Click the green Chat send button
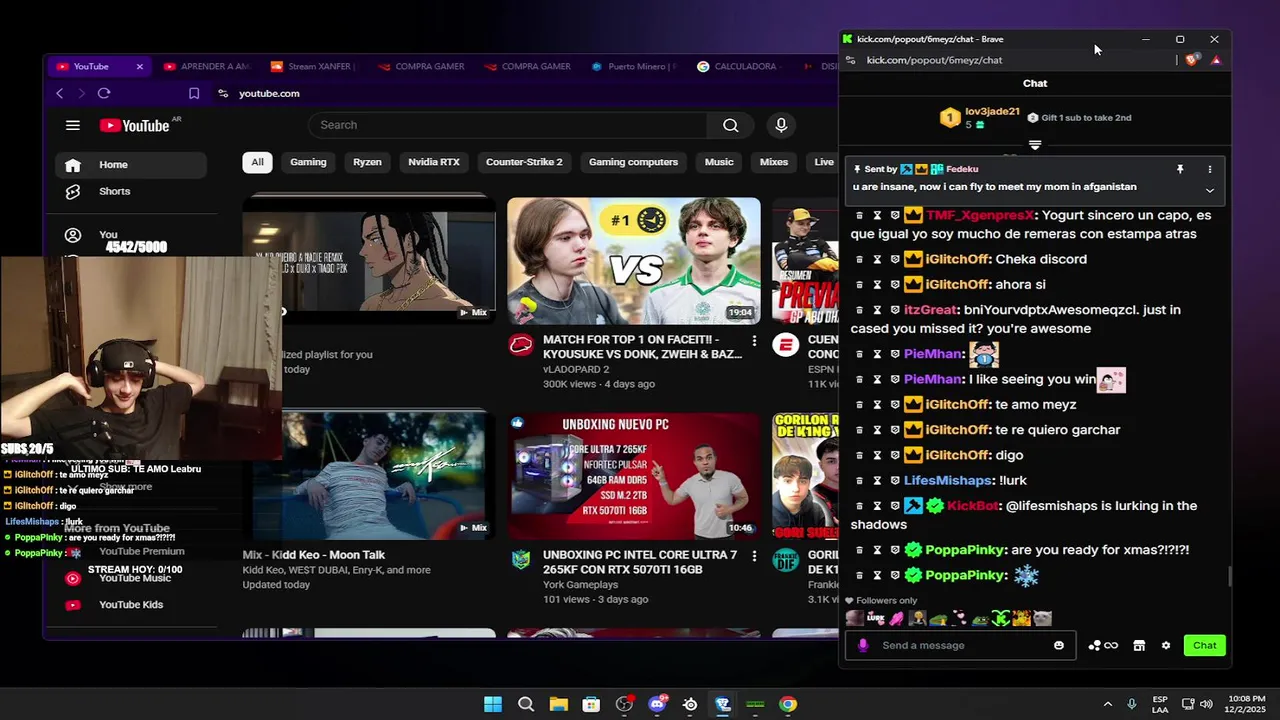The height and width of the screenshot is (720, 1280). pyautogui.click(x=1204, y=645)
